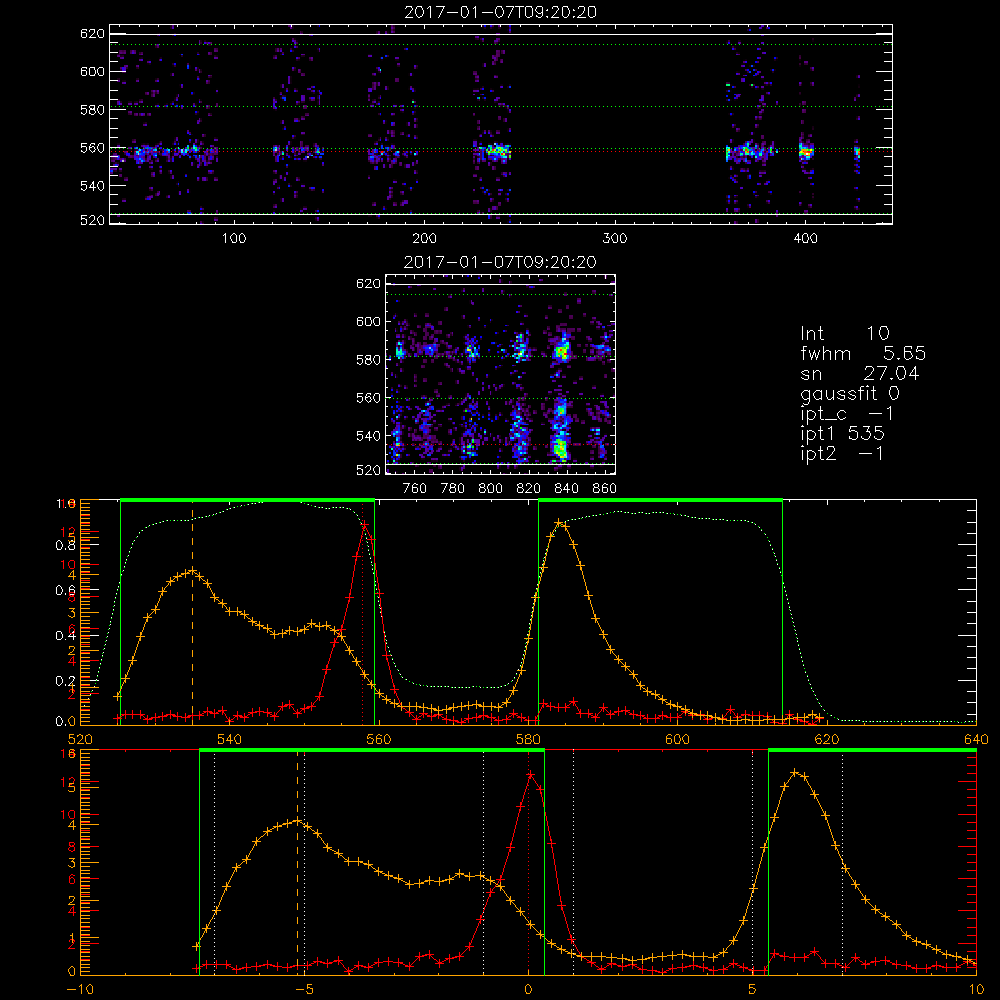The width and height of the screenshot is (1000, 1000).
Task: Click y-axis label 540 of top spectrogram
Action: coord(92,186)
